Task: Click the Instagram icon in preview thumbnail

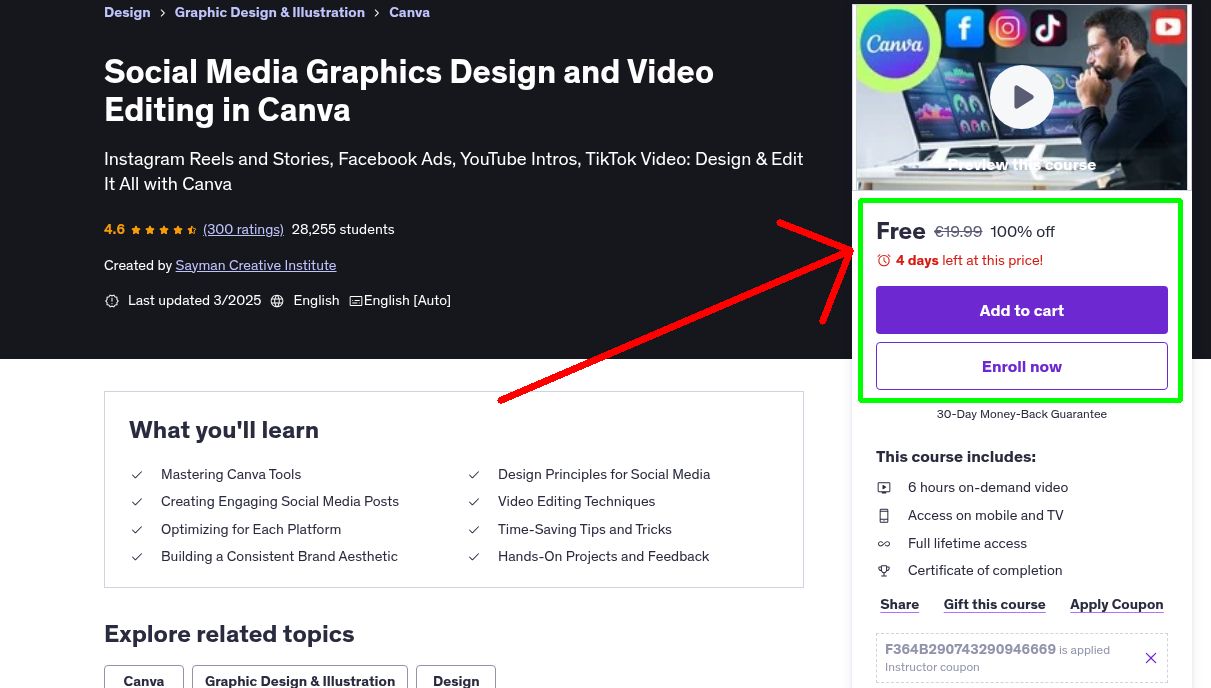Action: pyautogui.click(x=1007, y=28)
